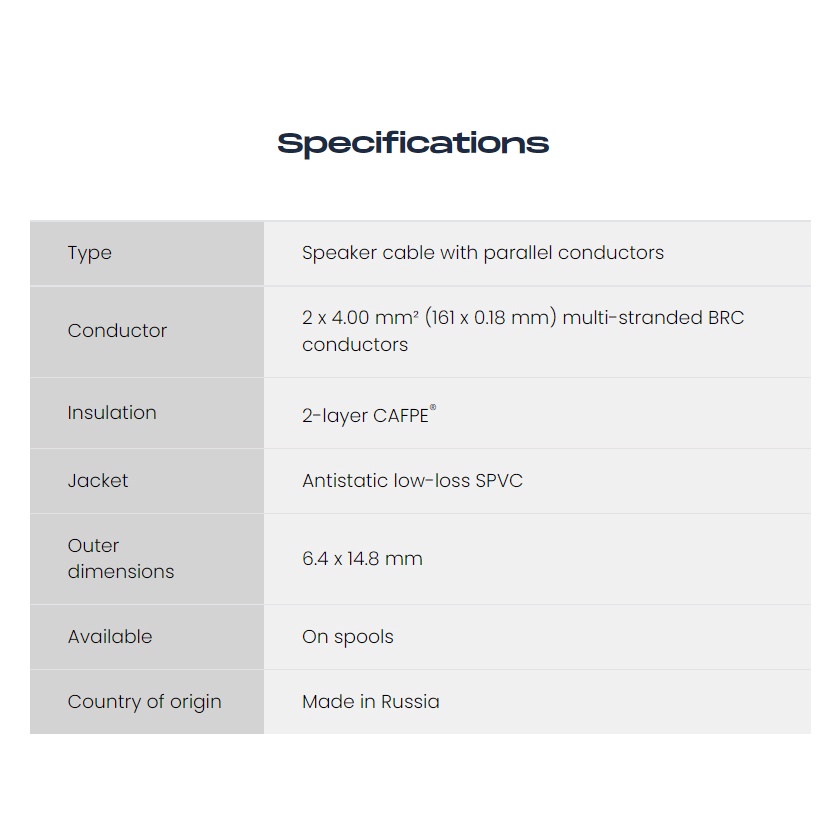The width and height of the screenshot is (840, 840).
Task: Click the 6.4 x 14.8 mm value
Action: 362,559
